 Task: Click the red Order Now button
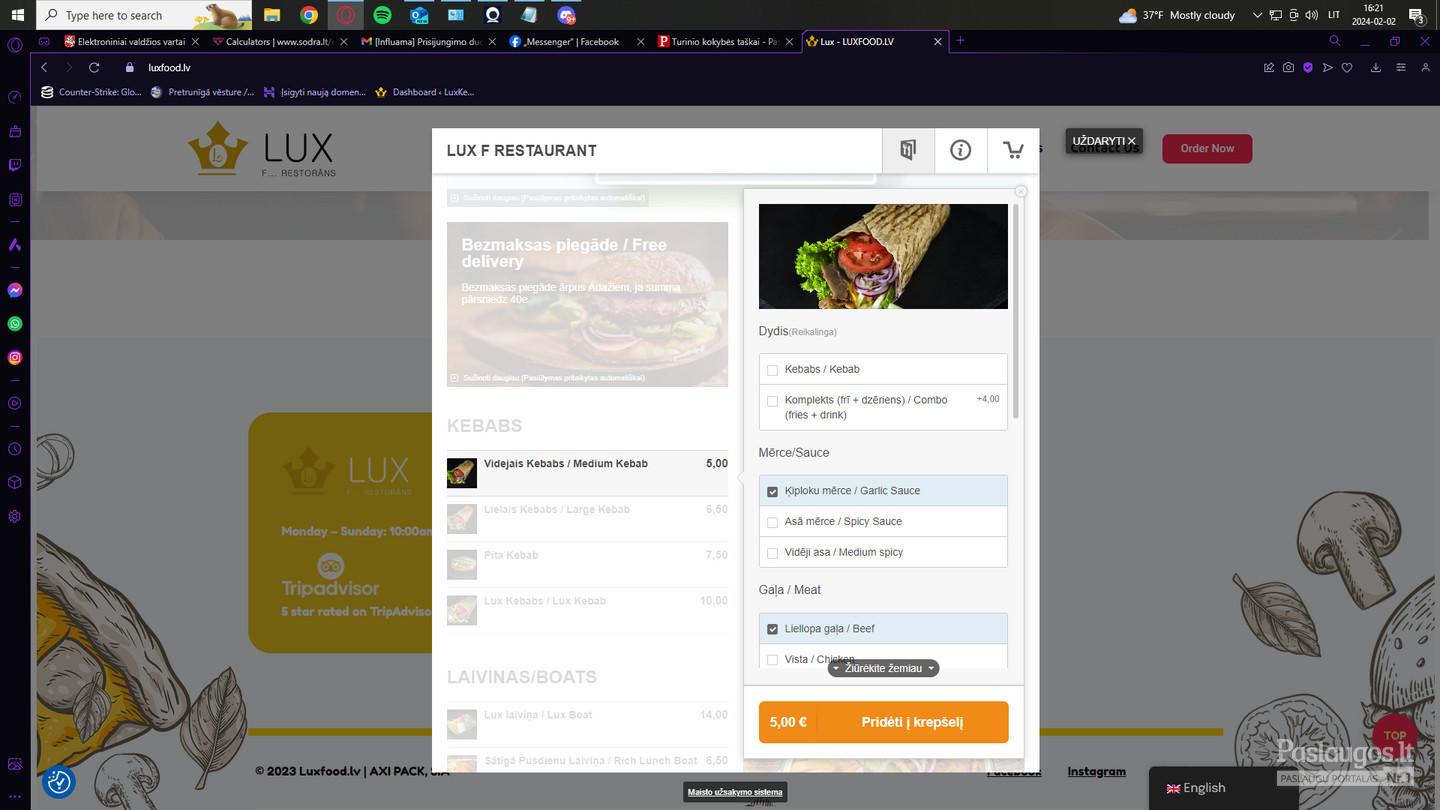[1207, 148]
